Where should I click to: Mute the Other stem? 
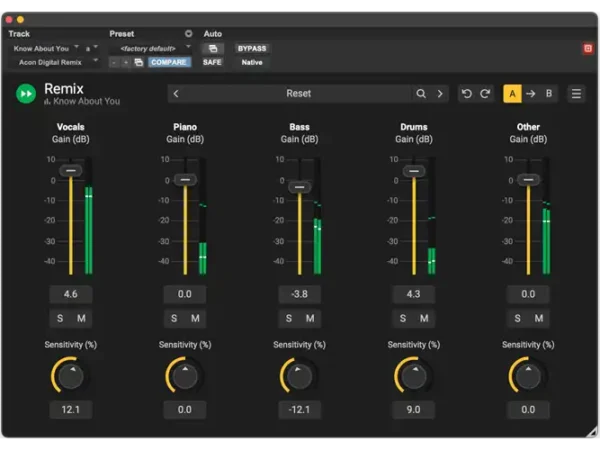(539, 318)
